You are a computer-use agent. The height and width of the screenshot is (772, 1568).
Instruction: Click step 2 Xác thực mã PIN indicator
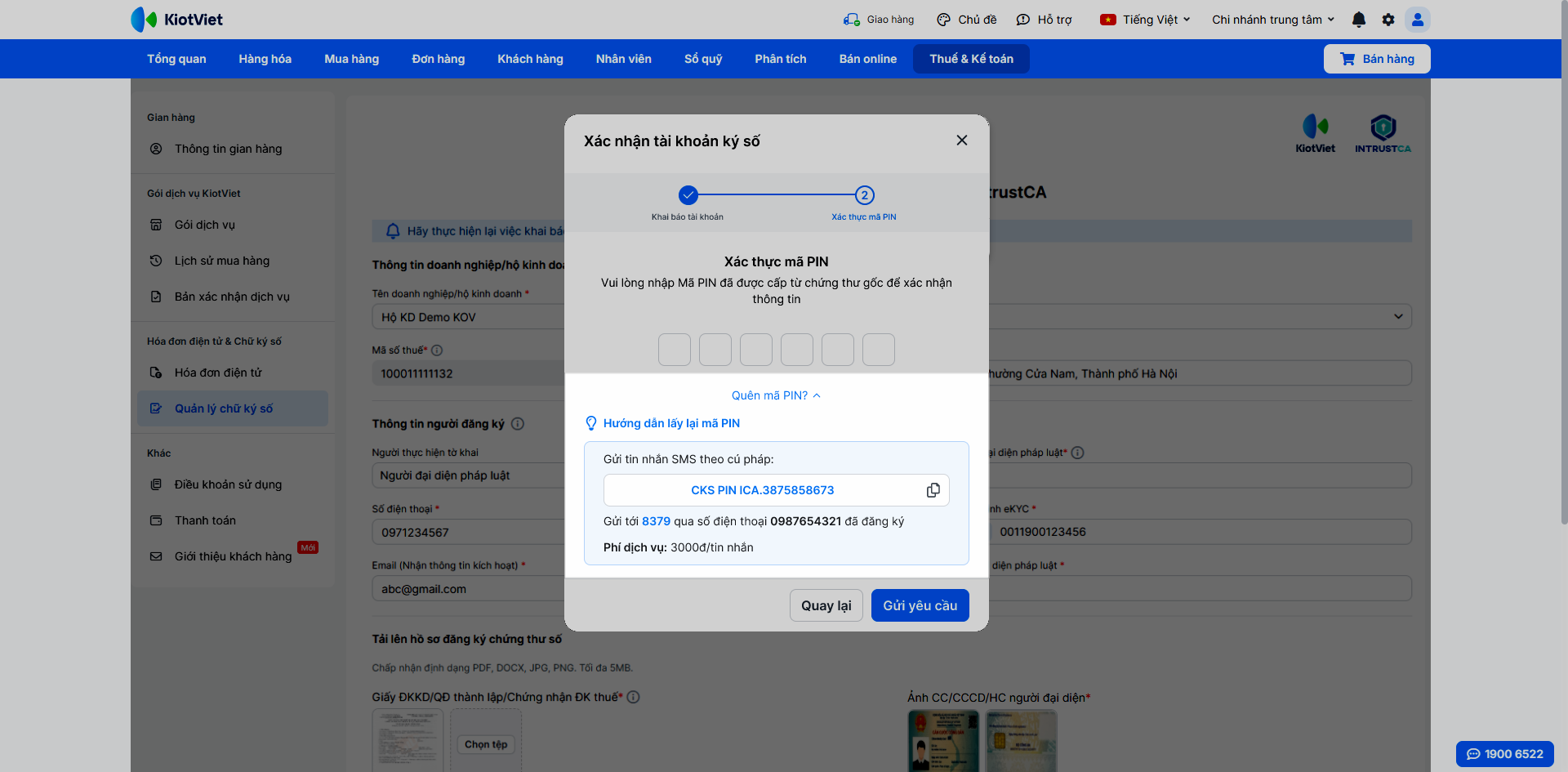pyautogui.click(x=865, y=195)
